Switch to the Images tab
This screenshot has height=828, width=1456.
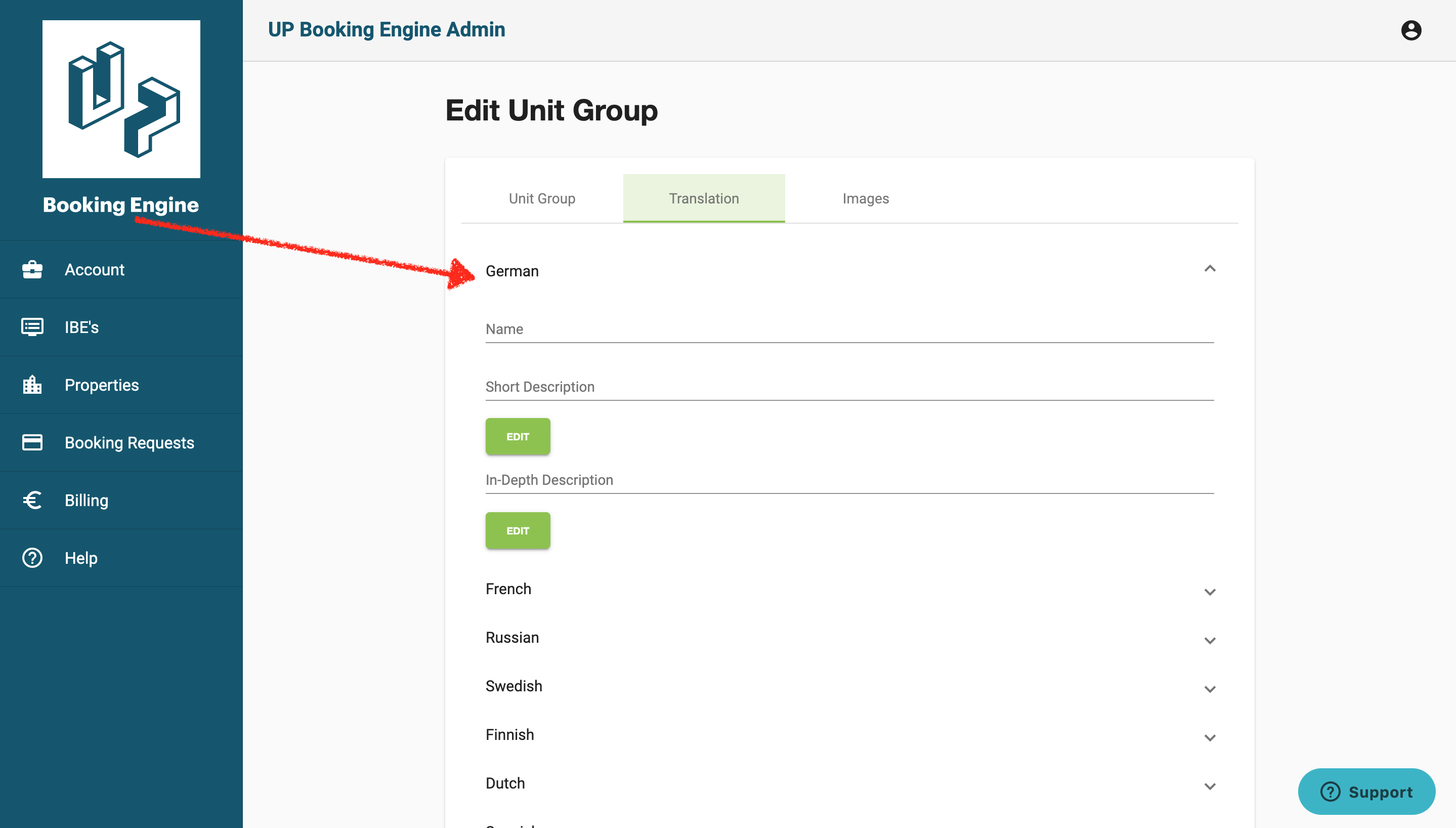point(865,198)
